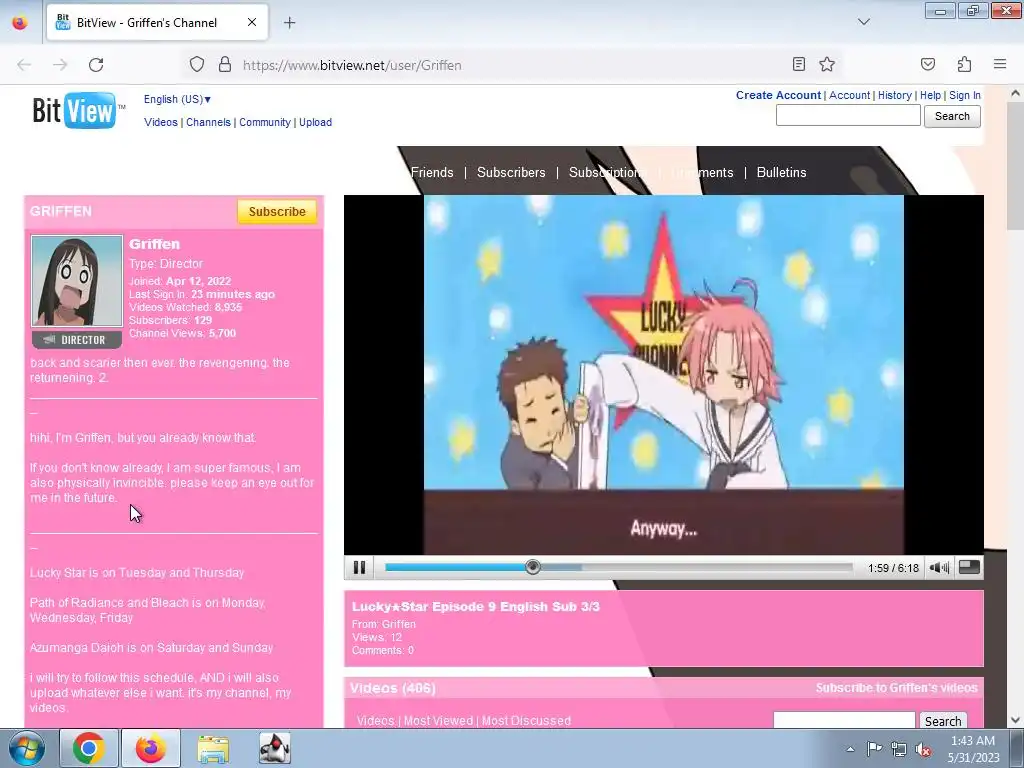
Task: Open the Firefox extensions puzzle icon
Action: 964,64
